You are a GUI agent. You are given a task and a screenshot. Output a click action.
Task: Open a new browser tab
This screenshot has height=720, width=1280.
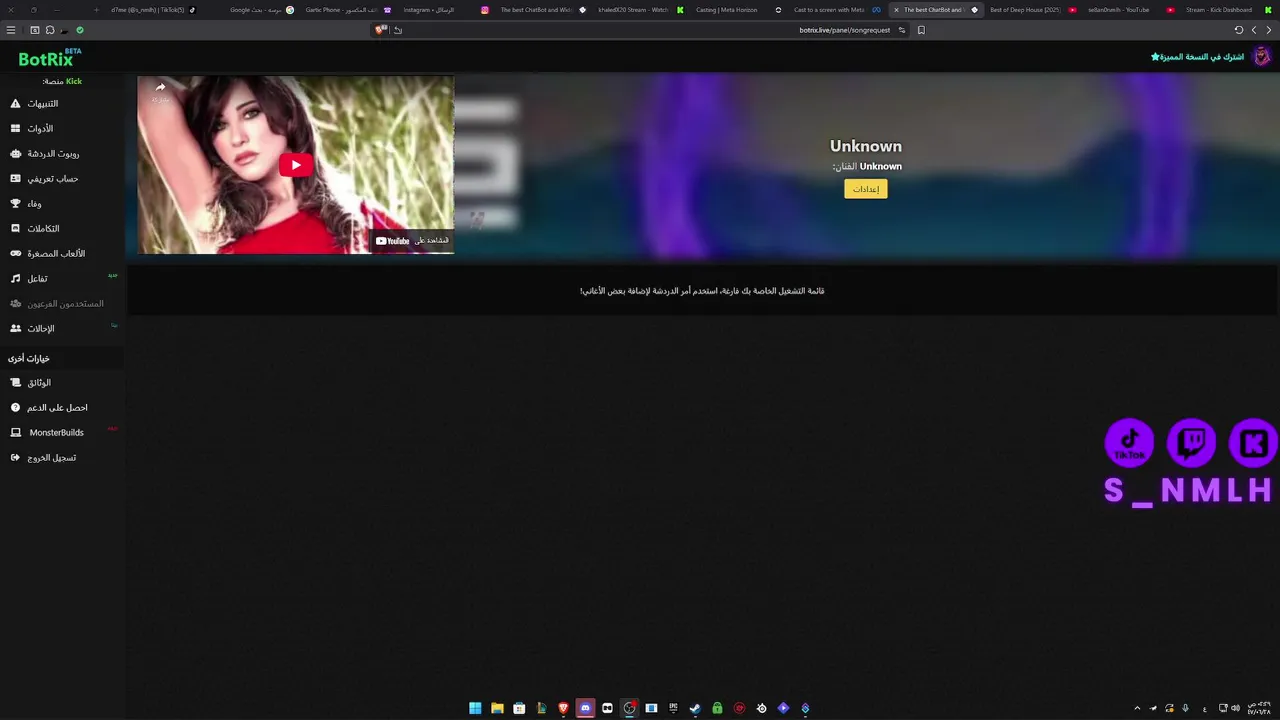coord(97,10)
